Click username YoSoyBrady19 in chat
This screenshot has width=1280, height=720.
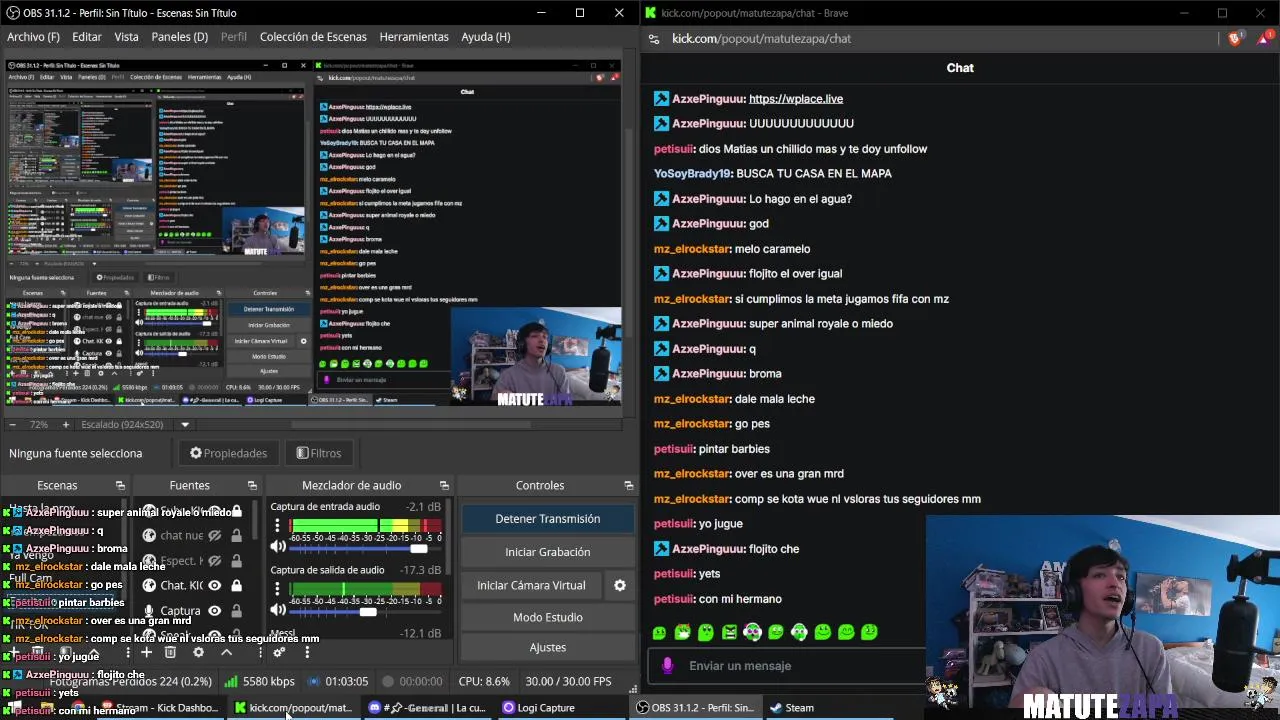[692, 174]
